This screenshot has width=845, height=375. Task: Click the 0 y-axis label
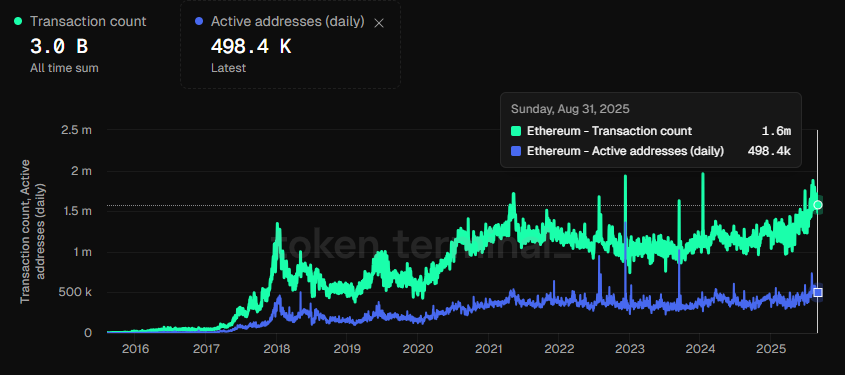(x=89, y=333)
